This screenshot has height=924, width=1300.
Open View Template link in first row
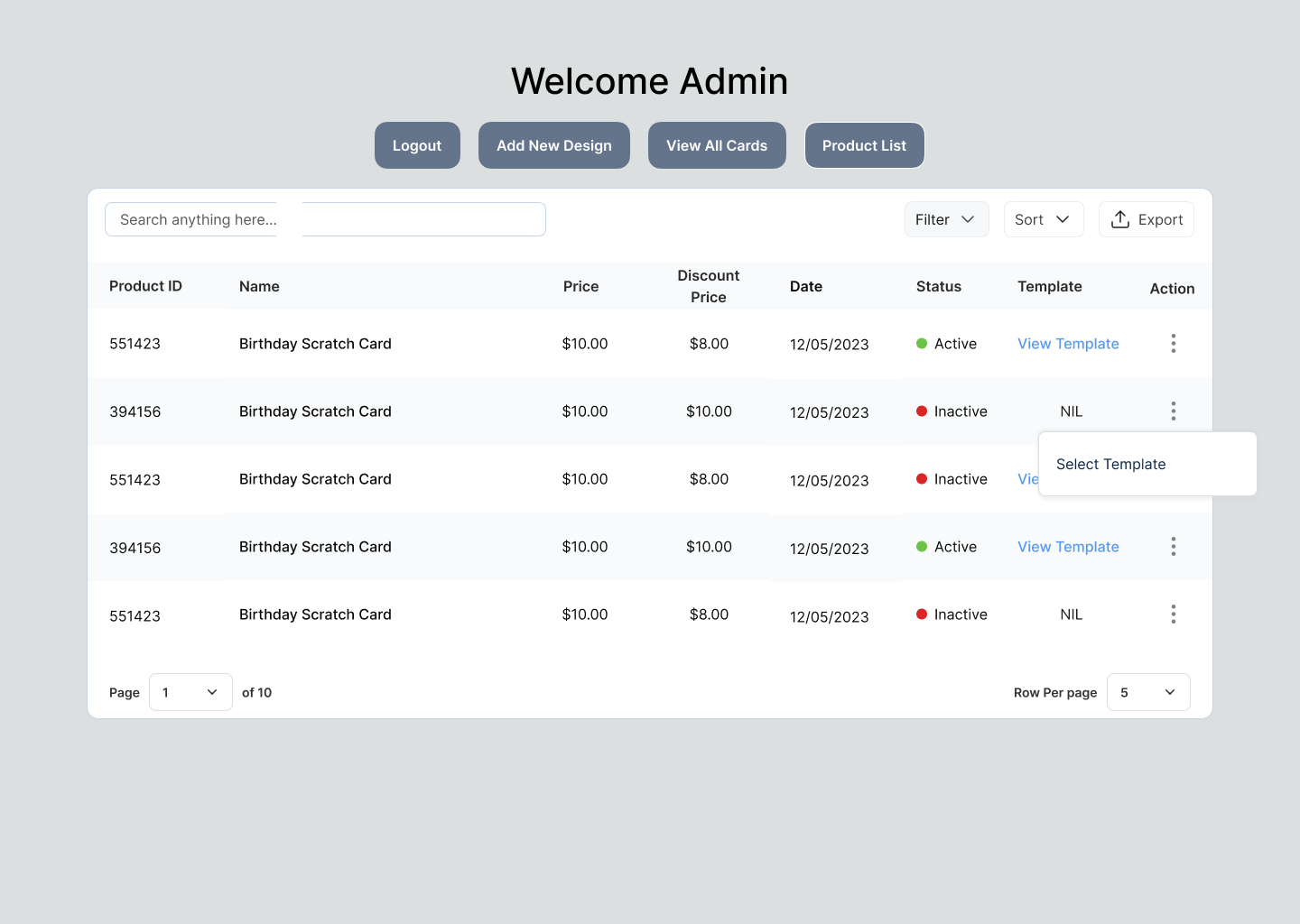tap(1068, 344)
